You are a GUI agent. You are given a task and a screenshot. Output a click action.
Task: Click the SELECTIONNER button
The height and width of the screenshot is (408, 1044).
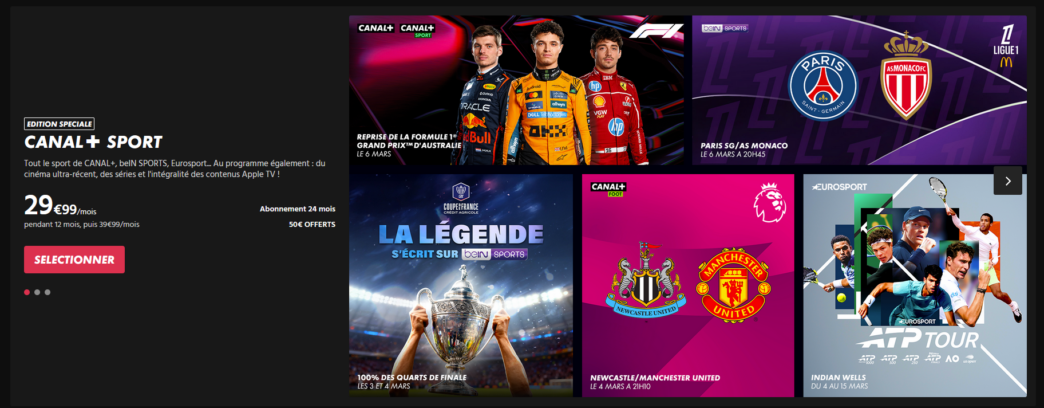pyautogui.click(x=74, y=260)
